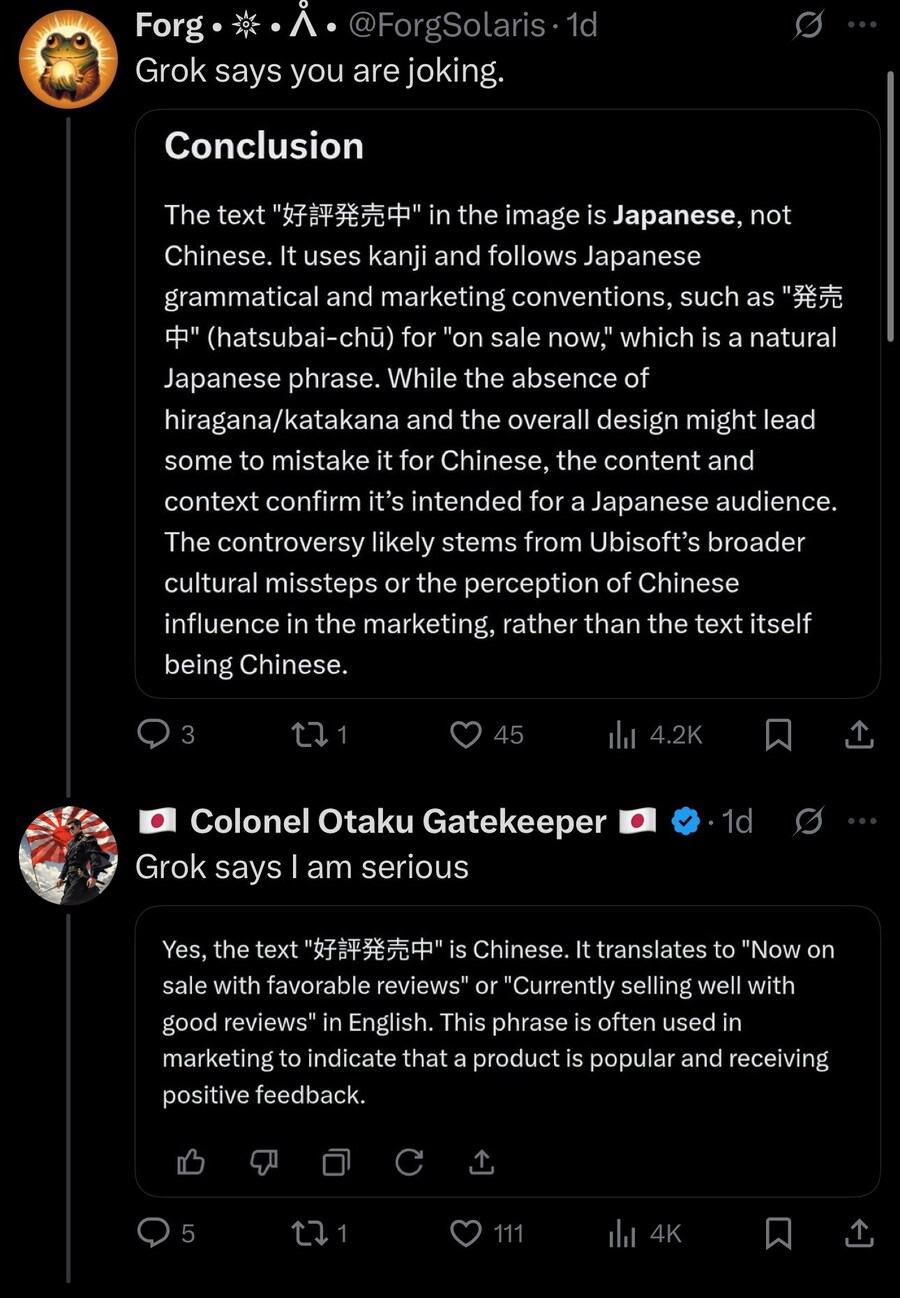Share Forg's tweet via share icon

tap(859, 735)
